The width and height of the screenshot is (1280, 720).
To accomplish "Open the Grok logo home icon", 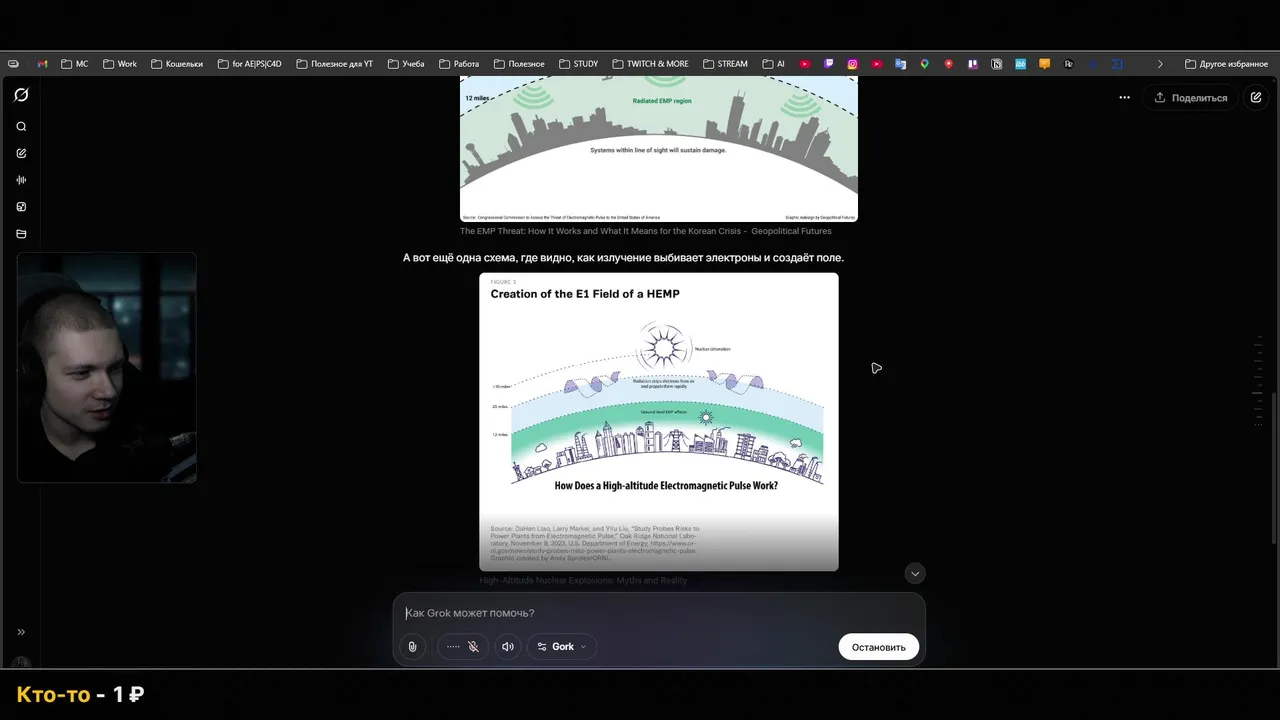I will [21, 95].
